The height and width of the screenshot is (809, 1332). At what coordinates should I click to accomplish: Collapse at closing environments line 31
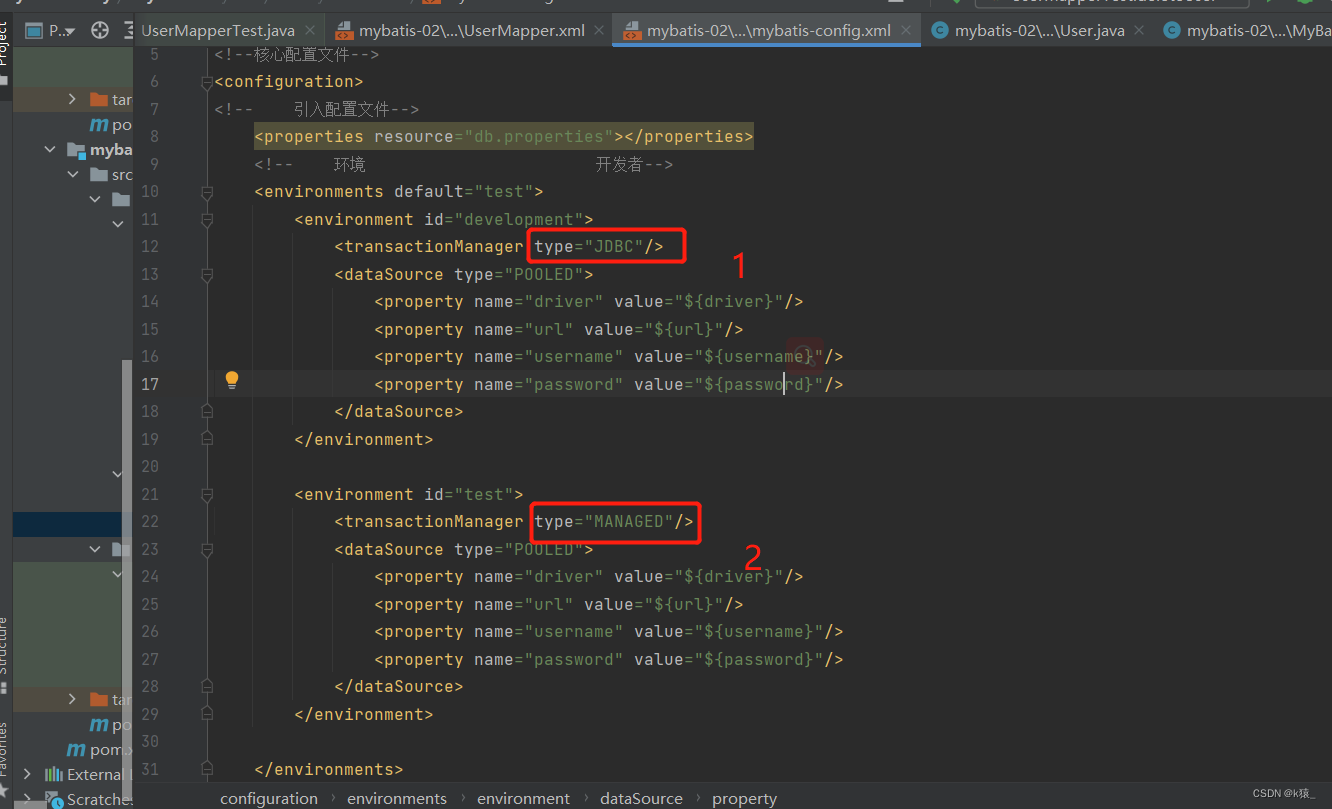click(207, 769)
